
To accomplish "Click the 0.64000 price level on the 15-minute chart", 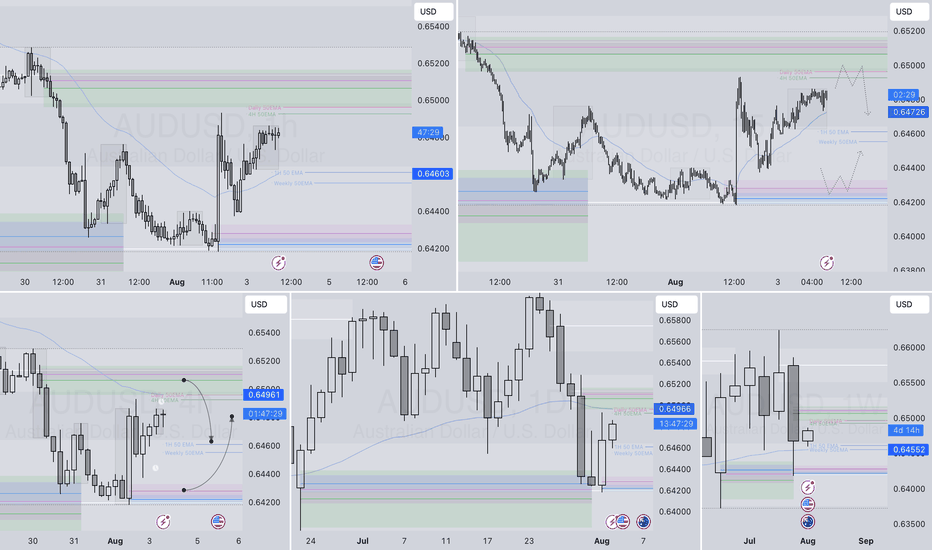I will (909, 236).
